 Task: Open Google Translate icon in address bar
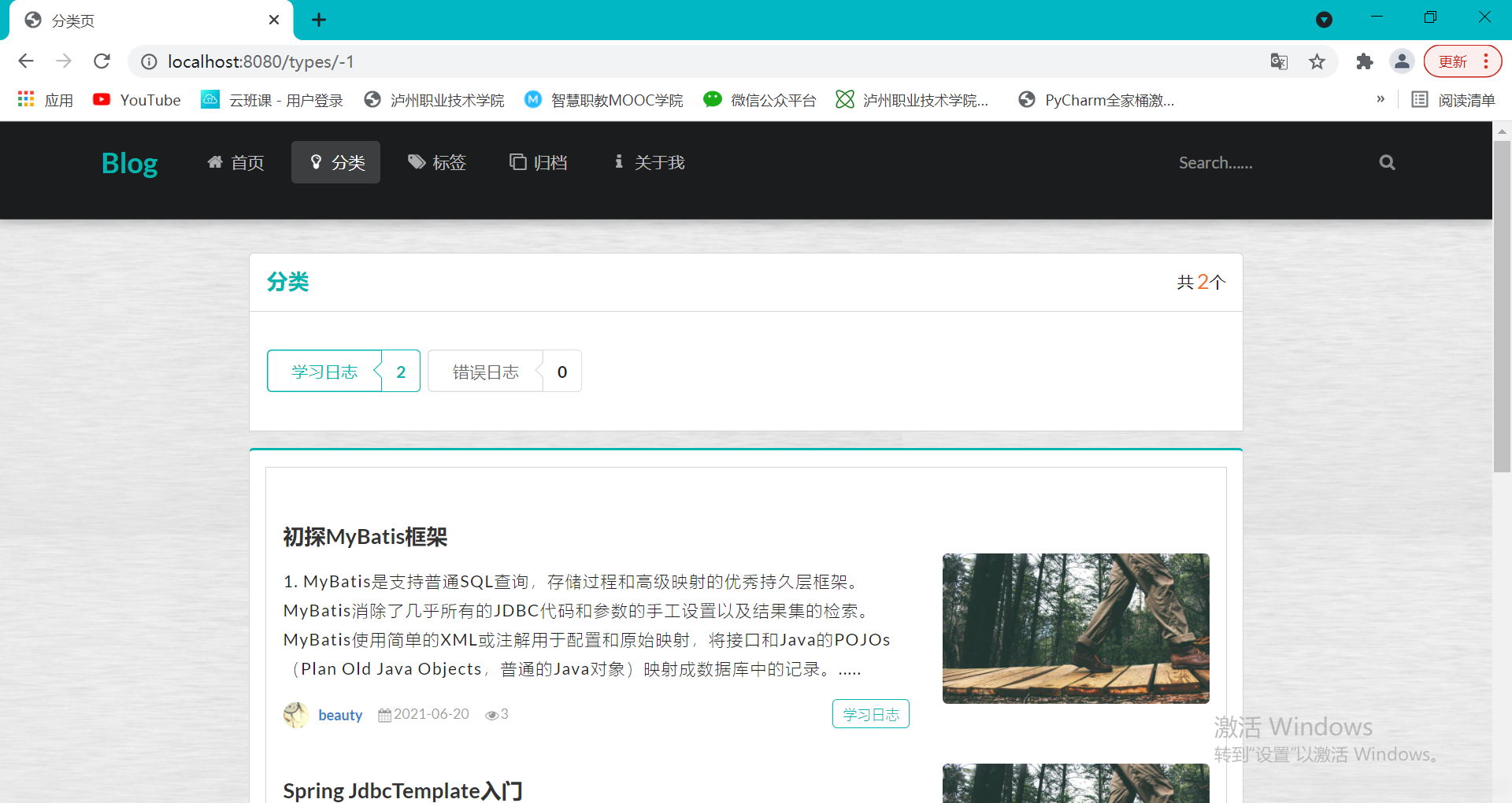1280,61
